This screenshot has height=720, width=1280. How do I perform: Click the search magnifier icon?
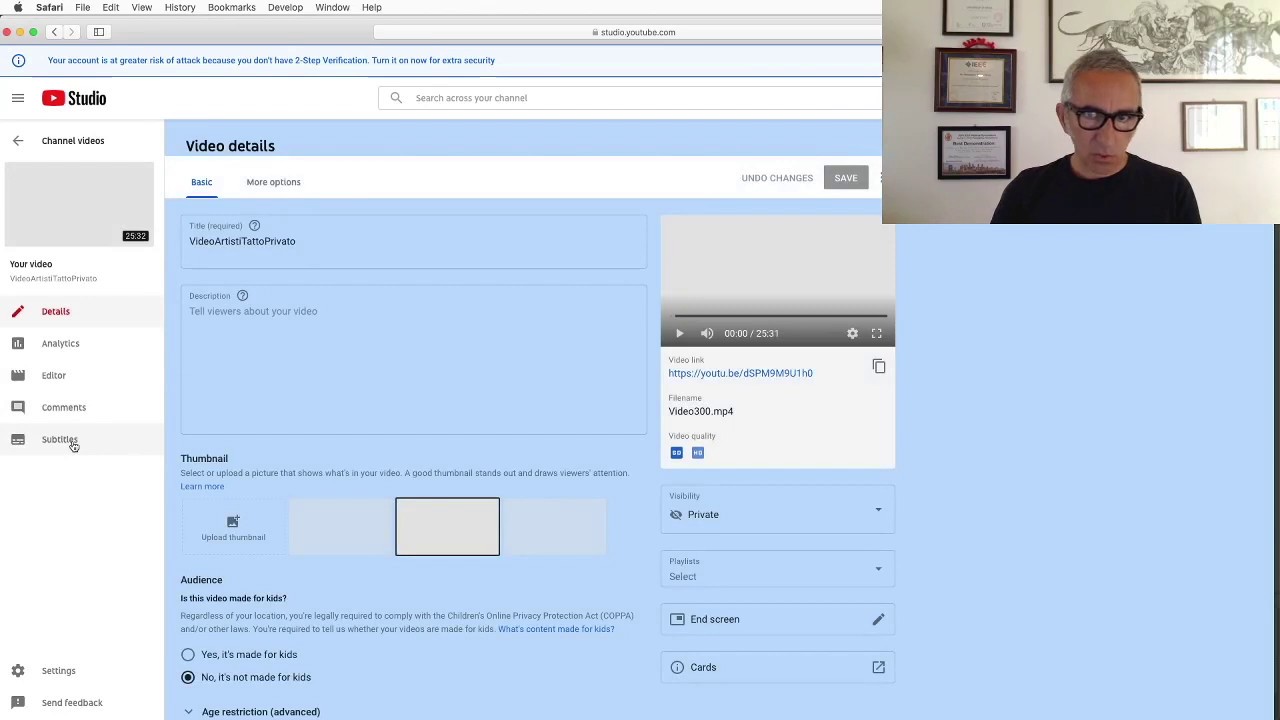tap(396, 98)
